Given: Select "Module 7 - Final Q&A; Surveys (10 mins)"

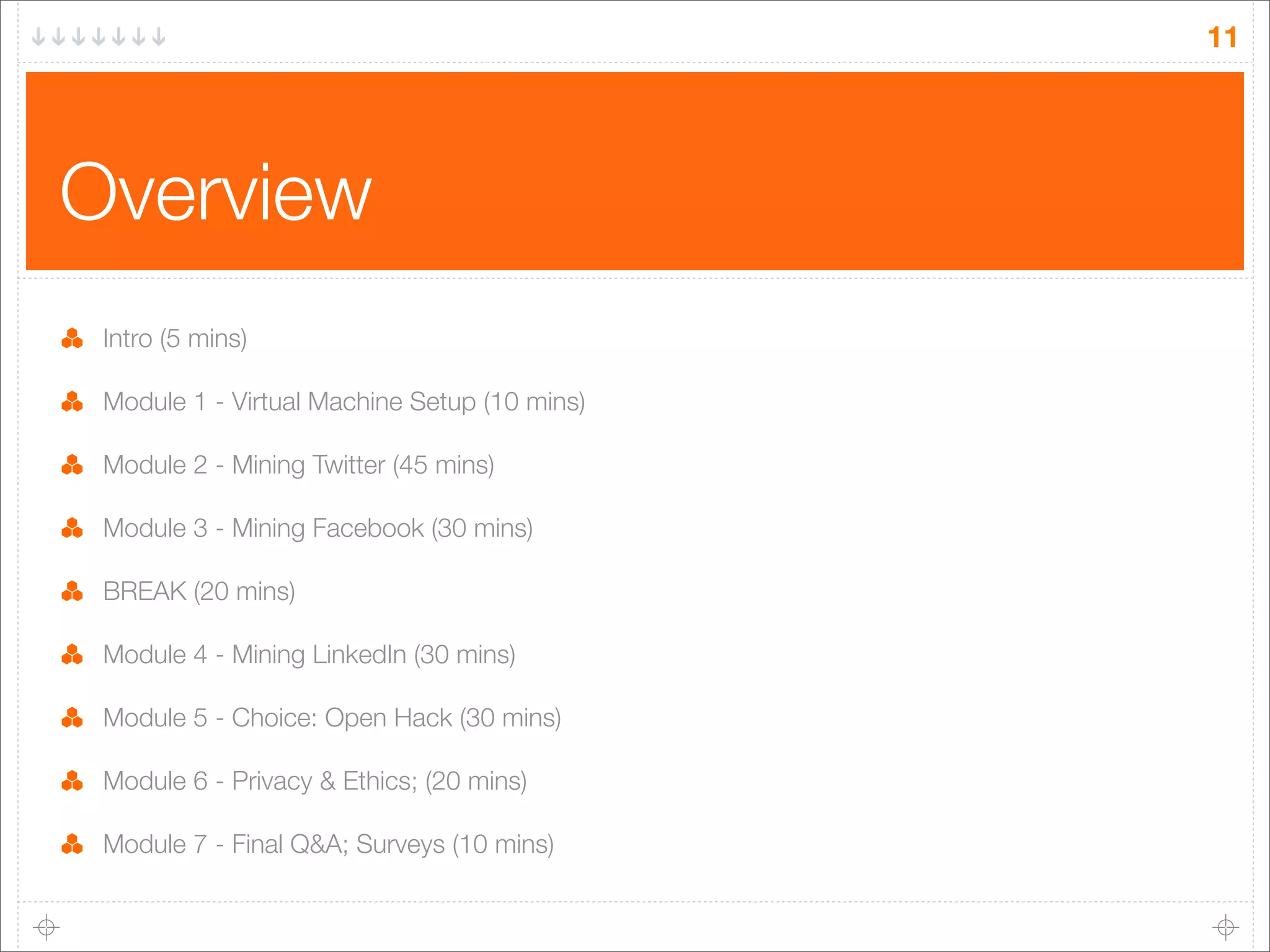Looking at the screenshot, I should pos(329,845).
